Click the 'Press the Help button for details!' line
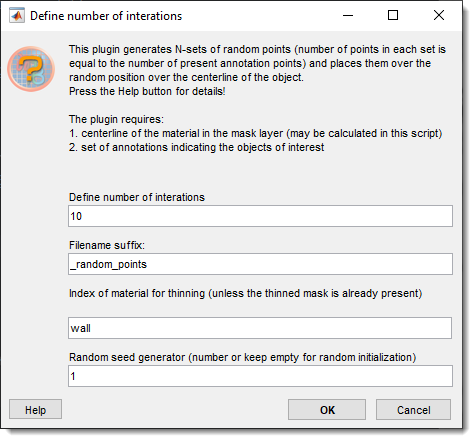The width and height of the screenshot is (475, 441). tap(147, 91)
